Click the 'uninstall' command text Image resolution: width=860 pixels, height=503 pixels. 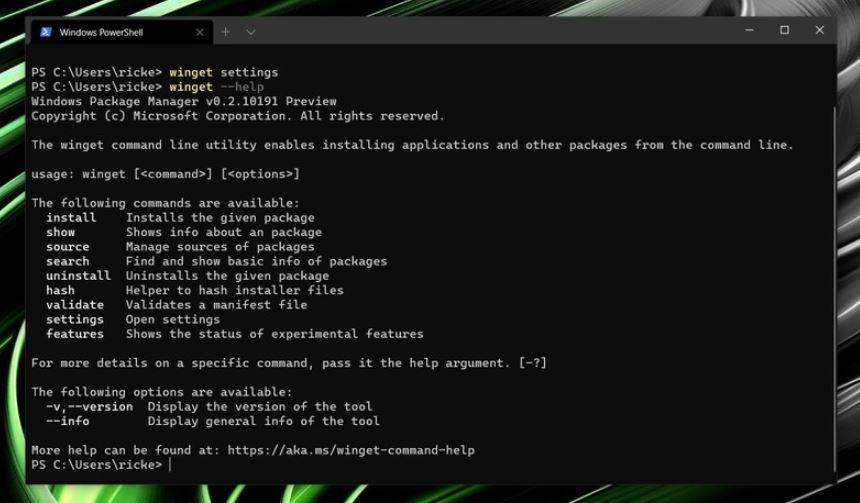click(78, 276)
